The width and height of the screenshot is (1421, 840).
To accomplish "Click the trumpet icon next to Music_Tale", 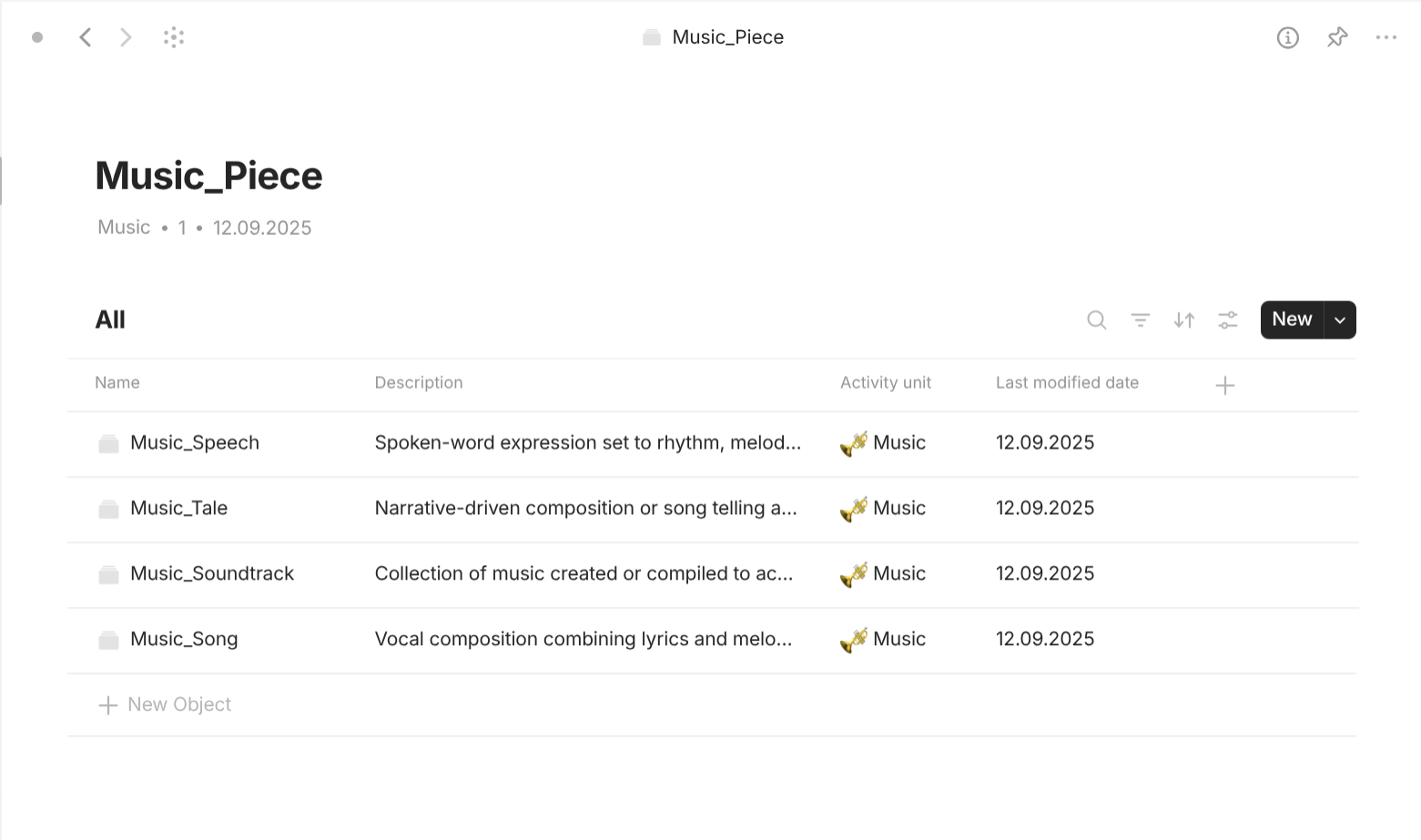I will tap(853, 509).
